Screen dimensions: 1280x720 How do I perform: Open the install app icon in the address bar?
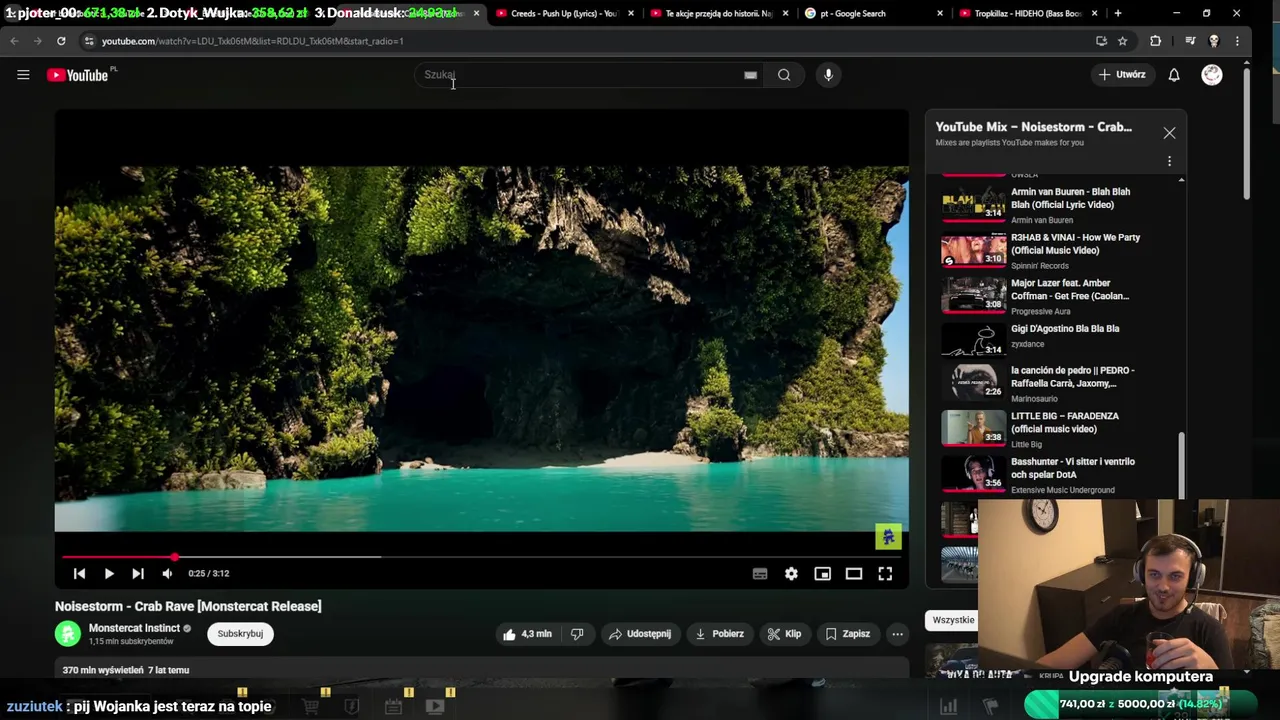tap(1101, 41)
